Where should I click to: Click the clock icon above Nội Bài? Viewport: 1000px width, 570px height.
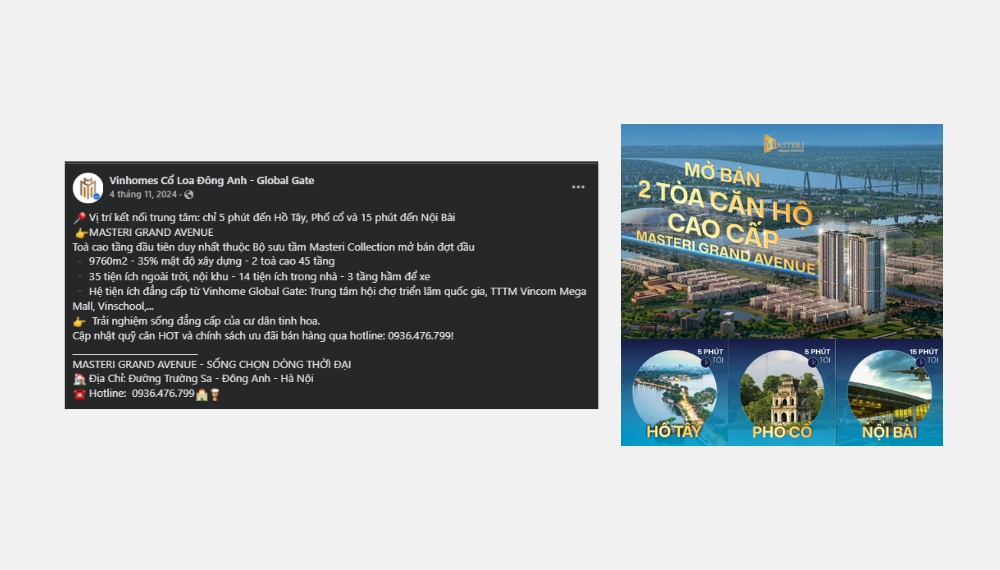tap(920, 362)
